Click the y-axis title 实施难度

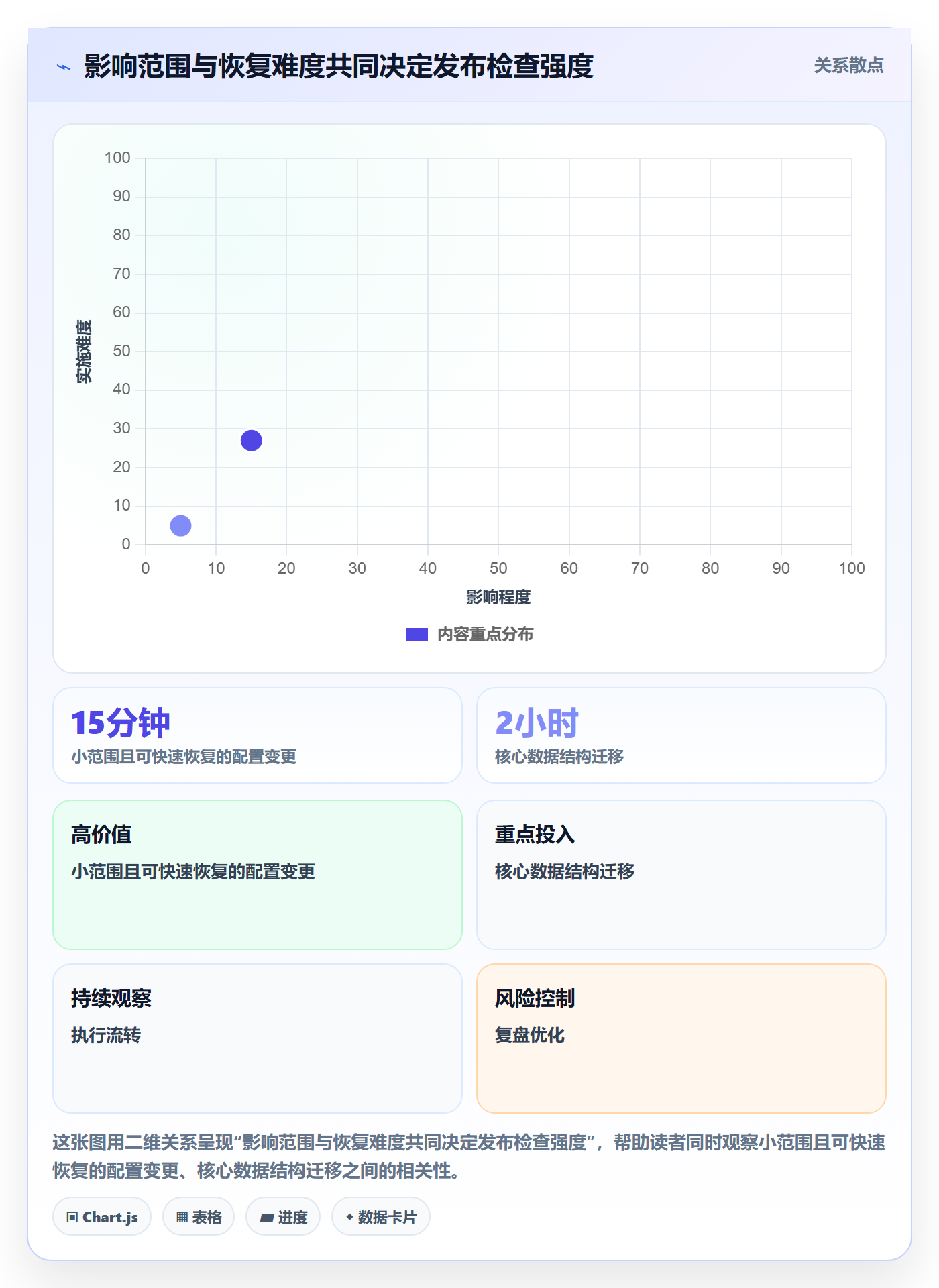point(84,352)
